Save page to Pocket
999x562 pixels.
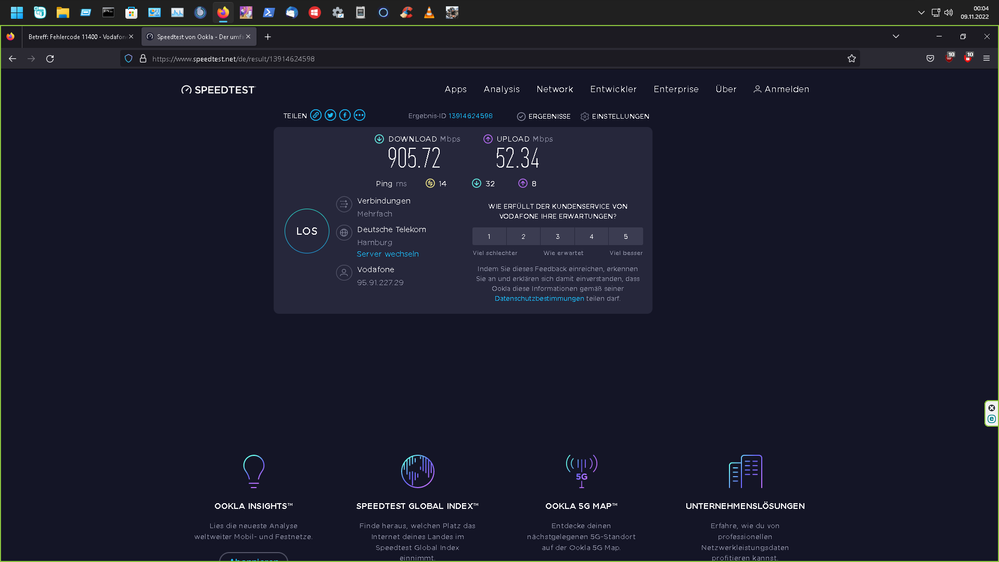point(930,59)
